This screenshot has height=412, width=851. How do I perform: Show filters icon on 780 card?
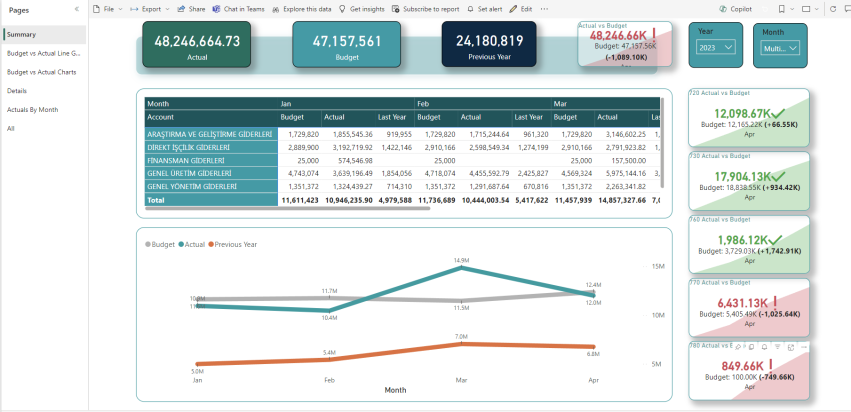coord(777,346)
